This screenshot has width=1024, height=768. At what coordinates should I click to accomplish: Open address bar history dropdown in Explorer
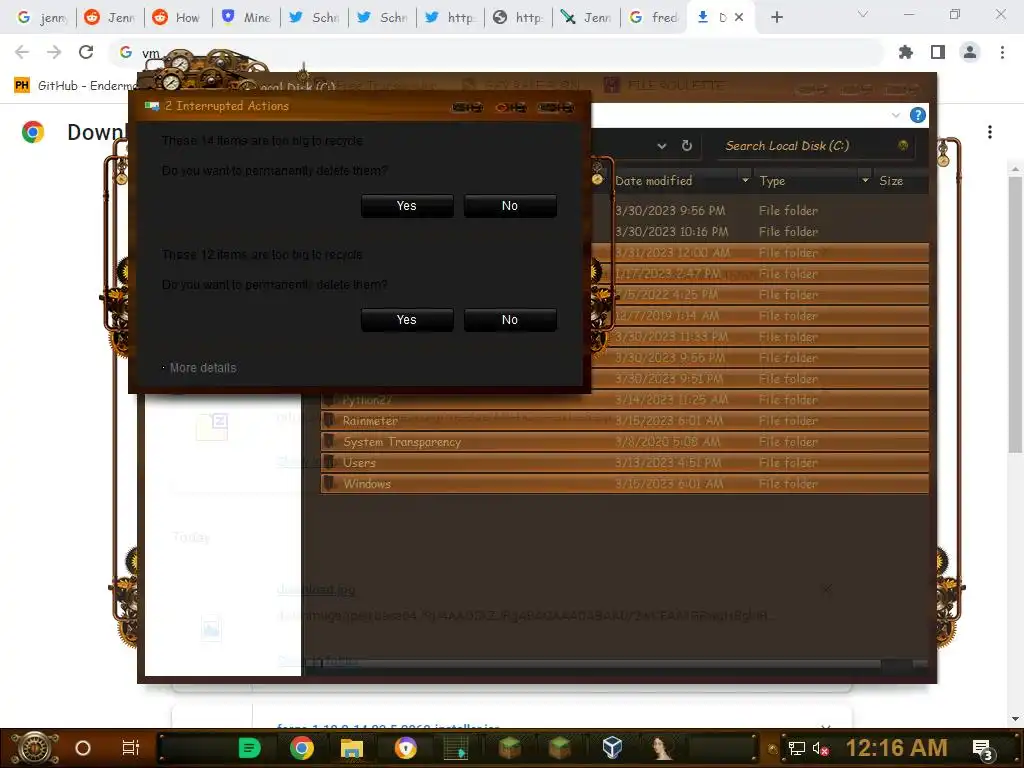click(x=662, y=146)
